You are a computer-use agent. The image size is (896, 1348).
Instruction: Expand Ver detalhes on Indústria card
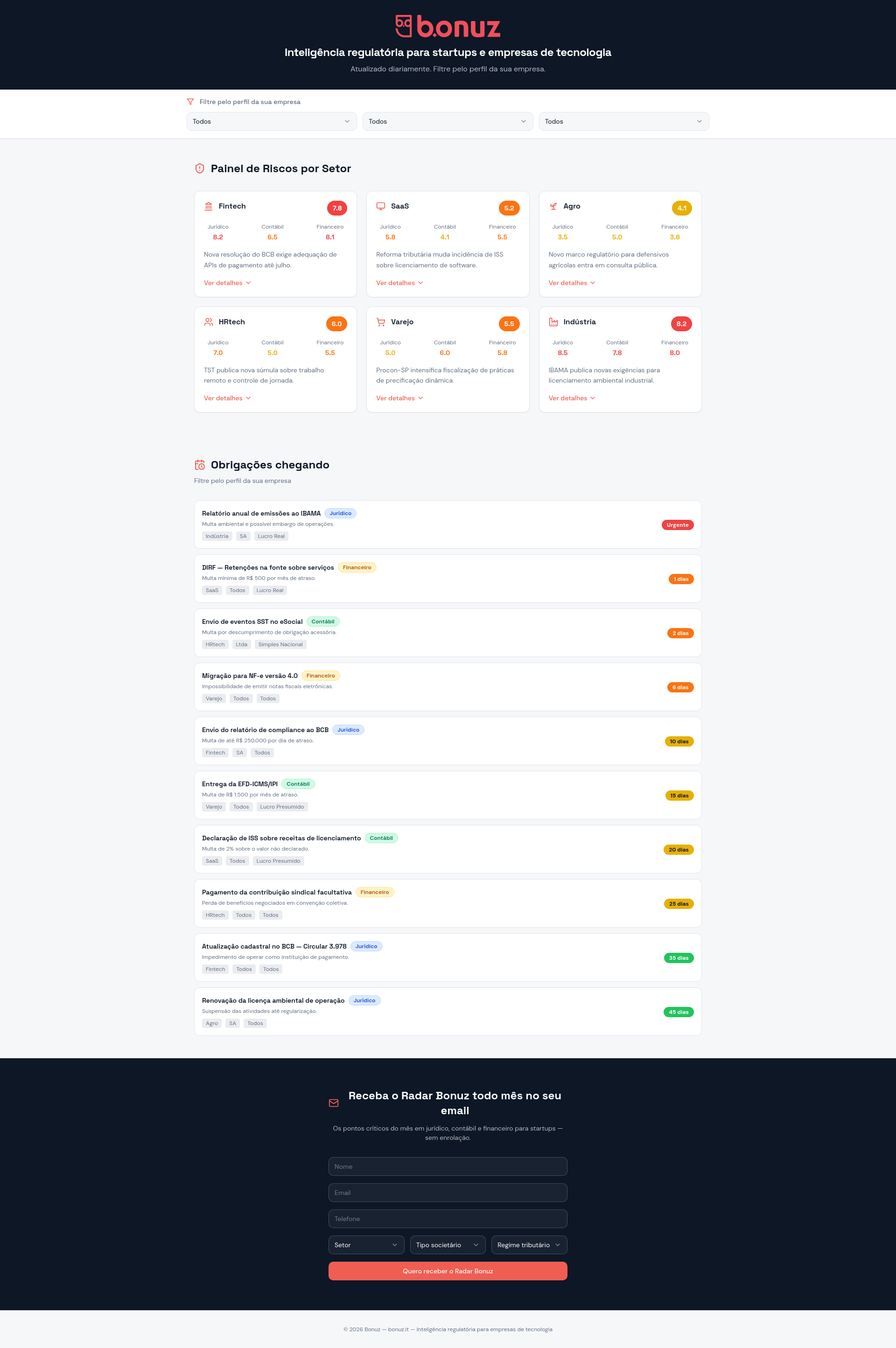pyautogui.click(x=572, y=398)
